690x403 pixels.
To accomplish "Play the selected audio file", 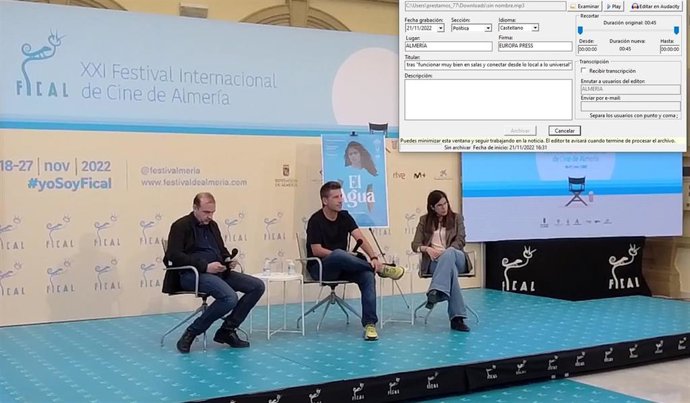I will pyautogui.click(x=614, y=6).
